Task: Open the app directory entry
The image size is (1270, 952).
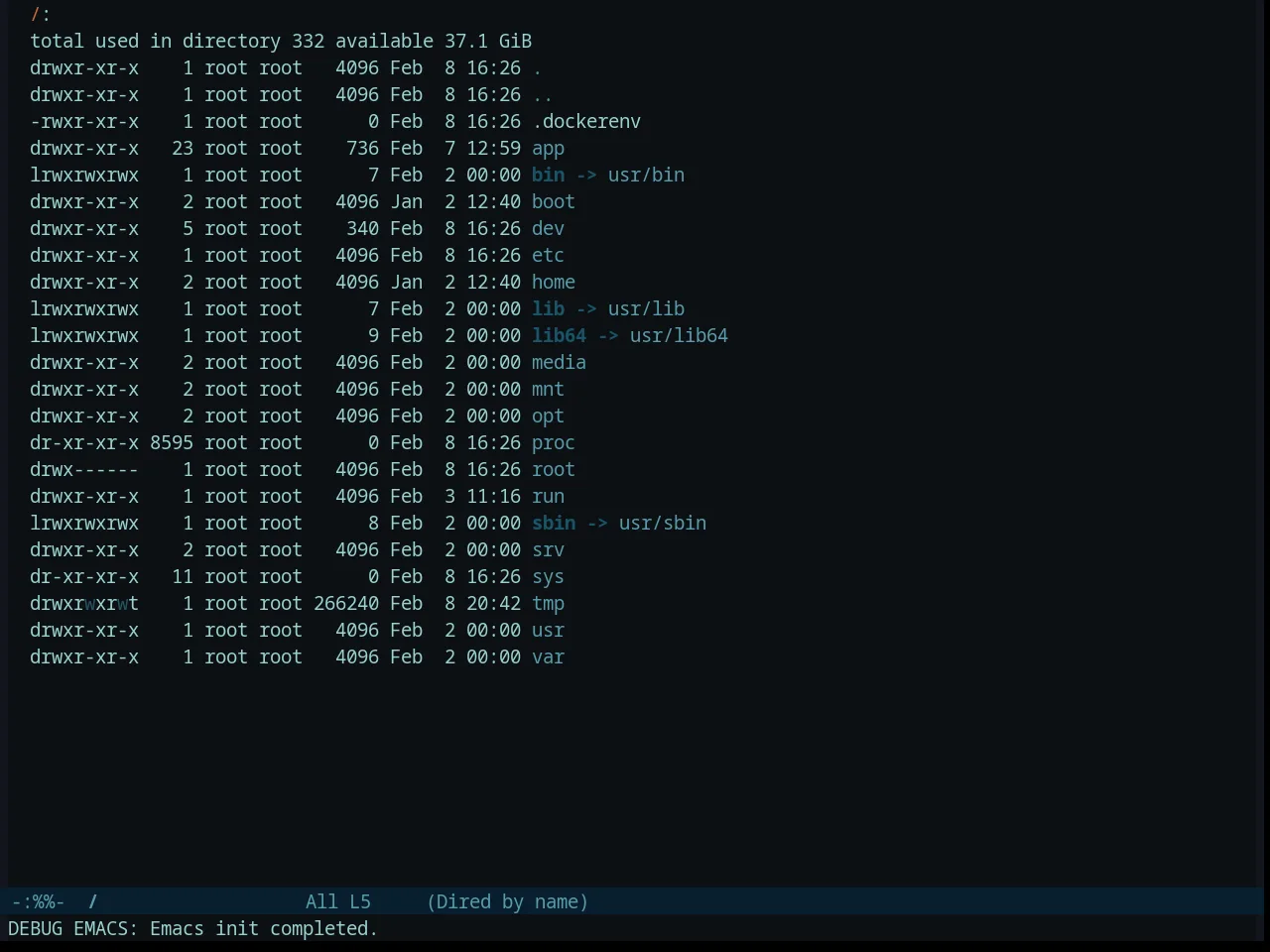Action: [x=548, y=149]
